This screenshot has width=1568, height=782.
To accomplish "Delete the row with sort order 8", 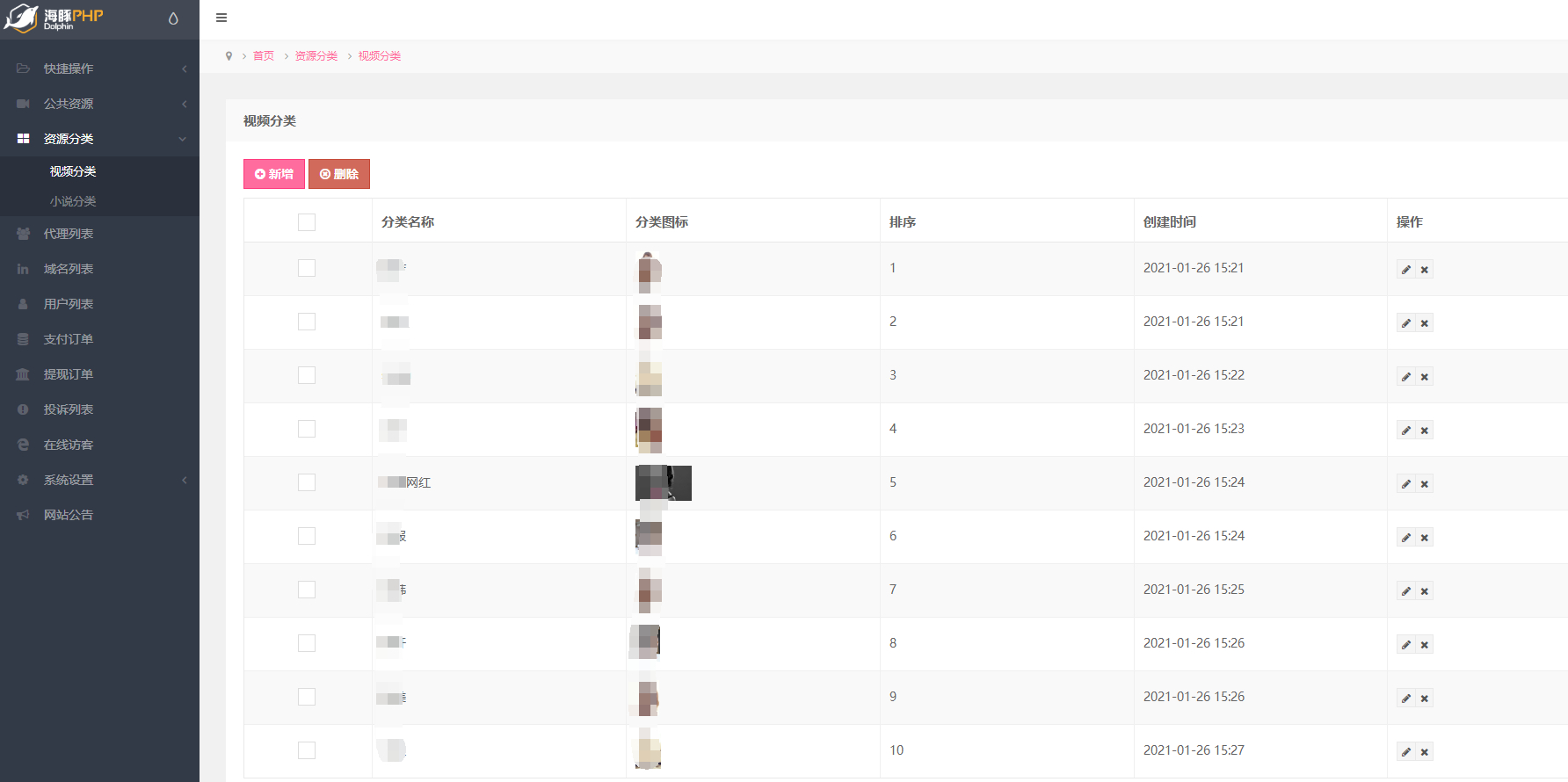I will [1425, 645].
